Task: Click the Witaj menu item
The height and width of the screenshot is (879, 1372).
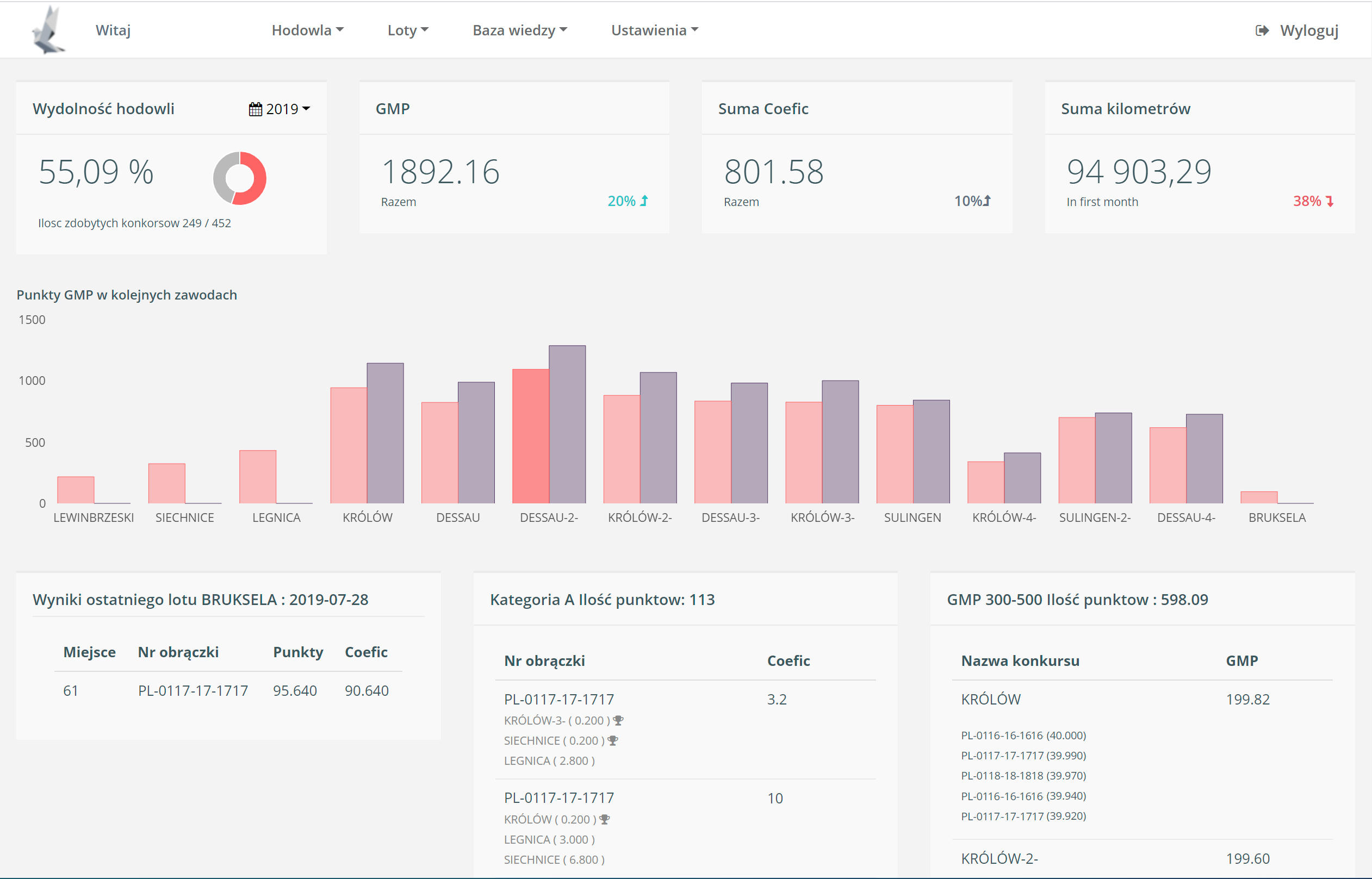Action: pos(113,30)
